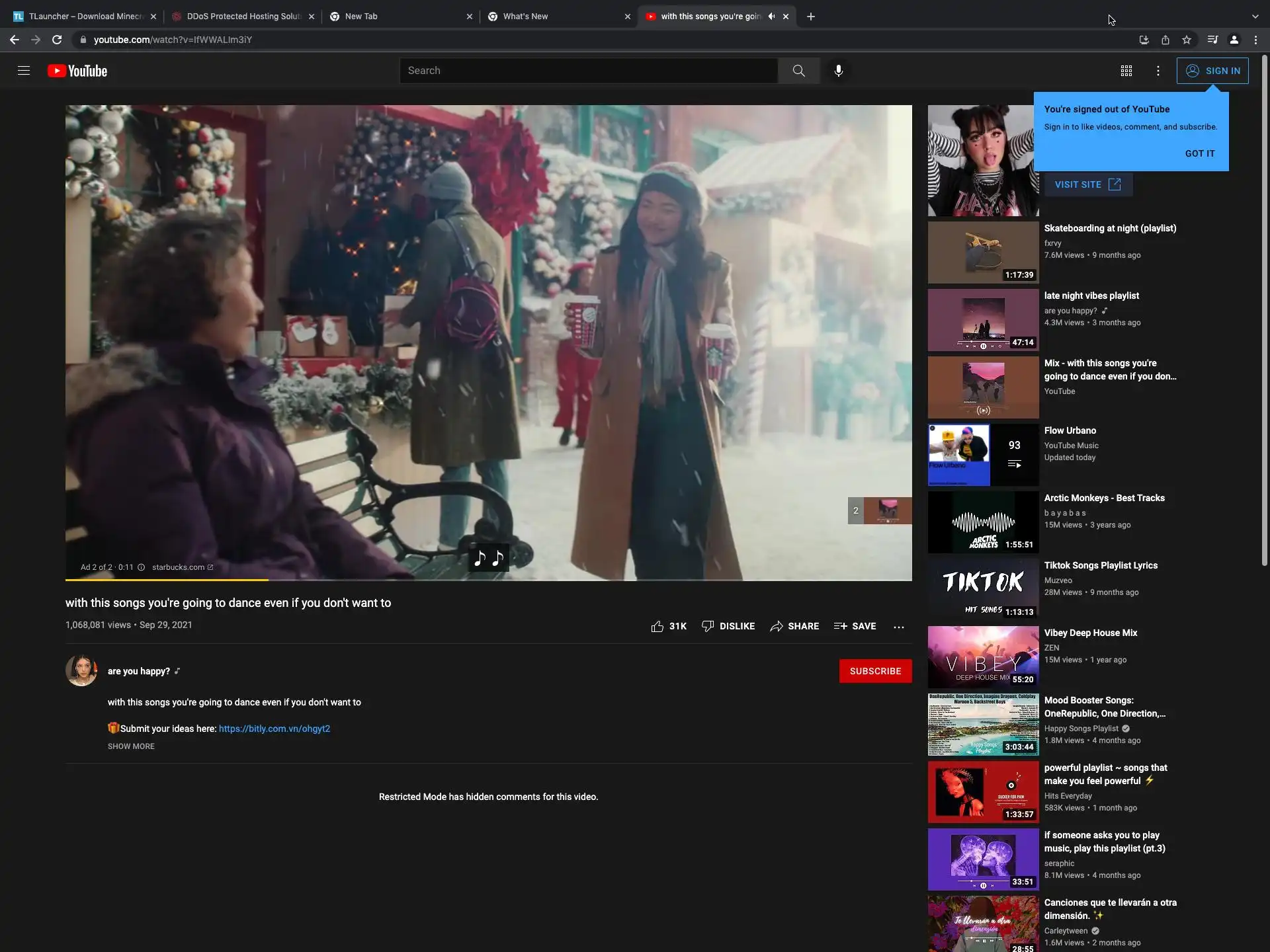The width and height of the screenshot is (1270, 952).
Task: Like the video with thumbs-up icon
Action: (x=657, y=626)
